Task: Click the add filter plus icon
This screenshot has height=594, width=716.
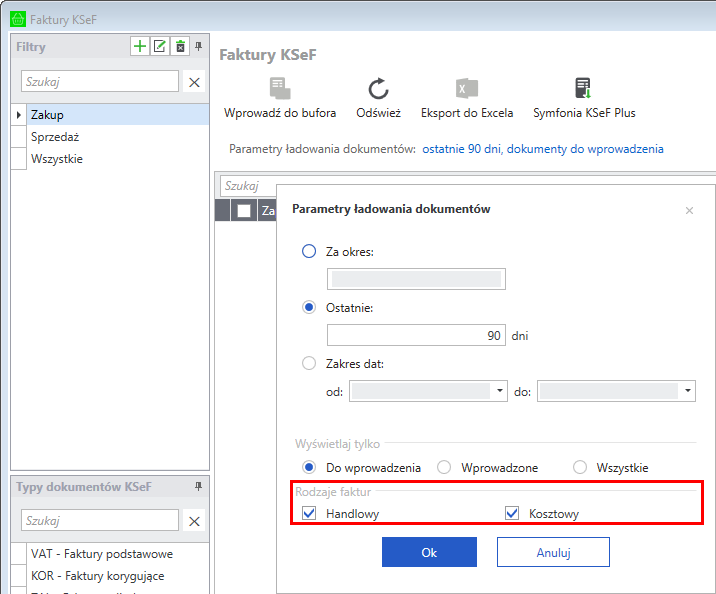Action: (x=140, y=46)
